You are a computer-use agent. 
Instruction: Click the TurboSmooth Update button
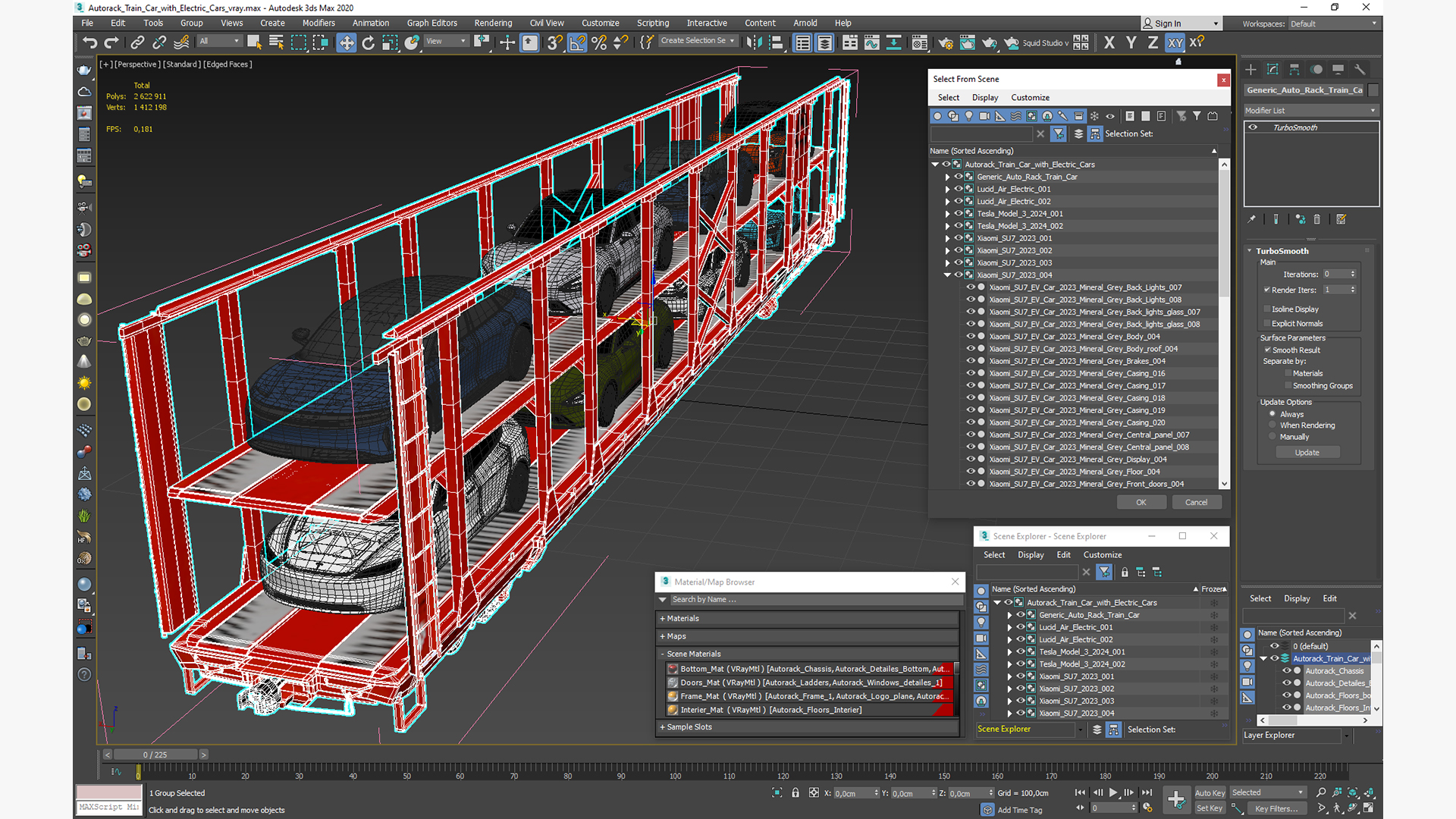click(1307, 452)
